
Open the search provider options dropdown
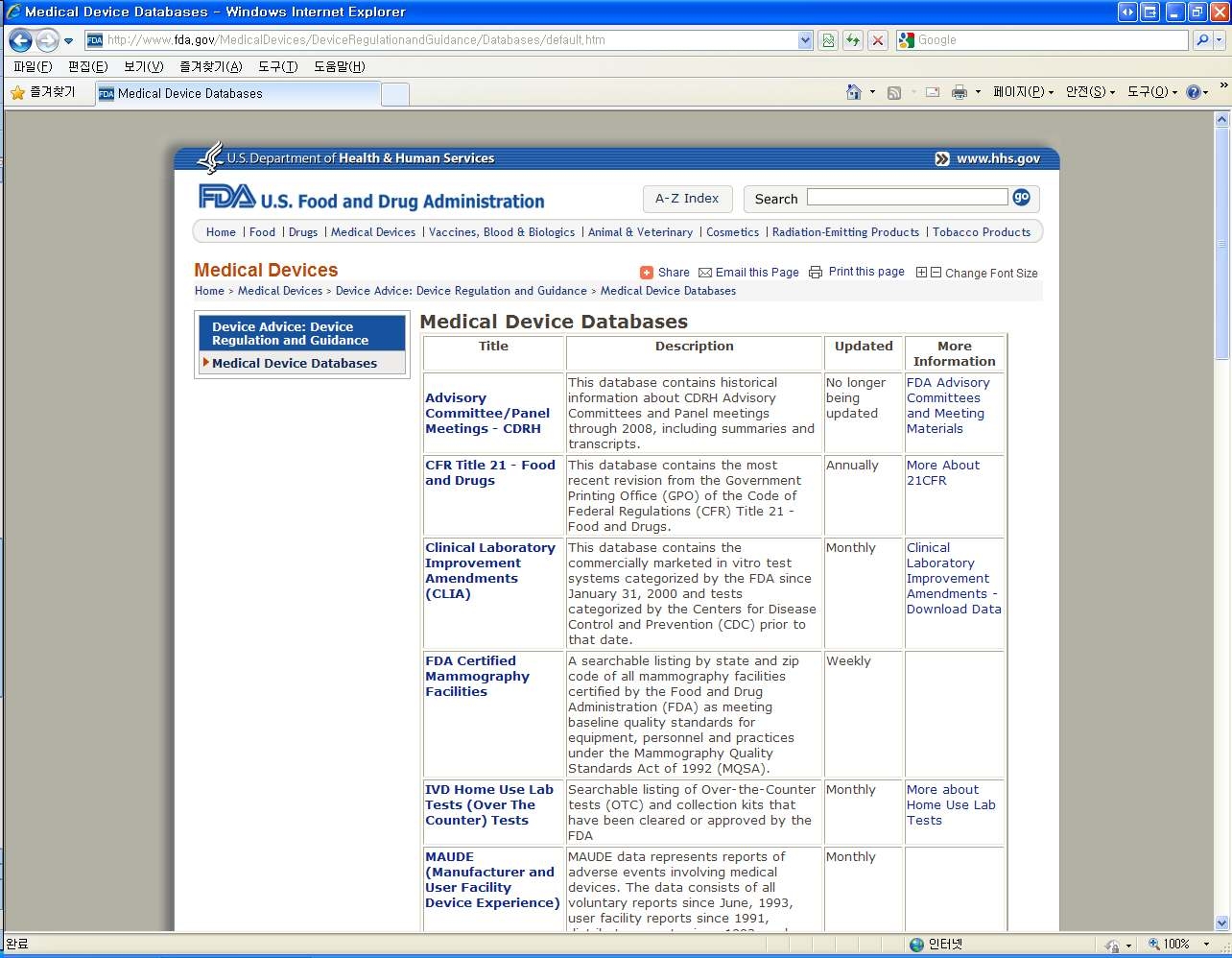point(1220,40)
